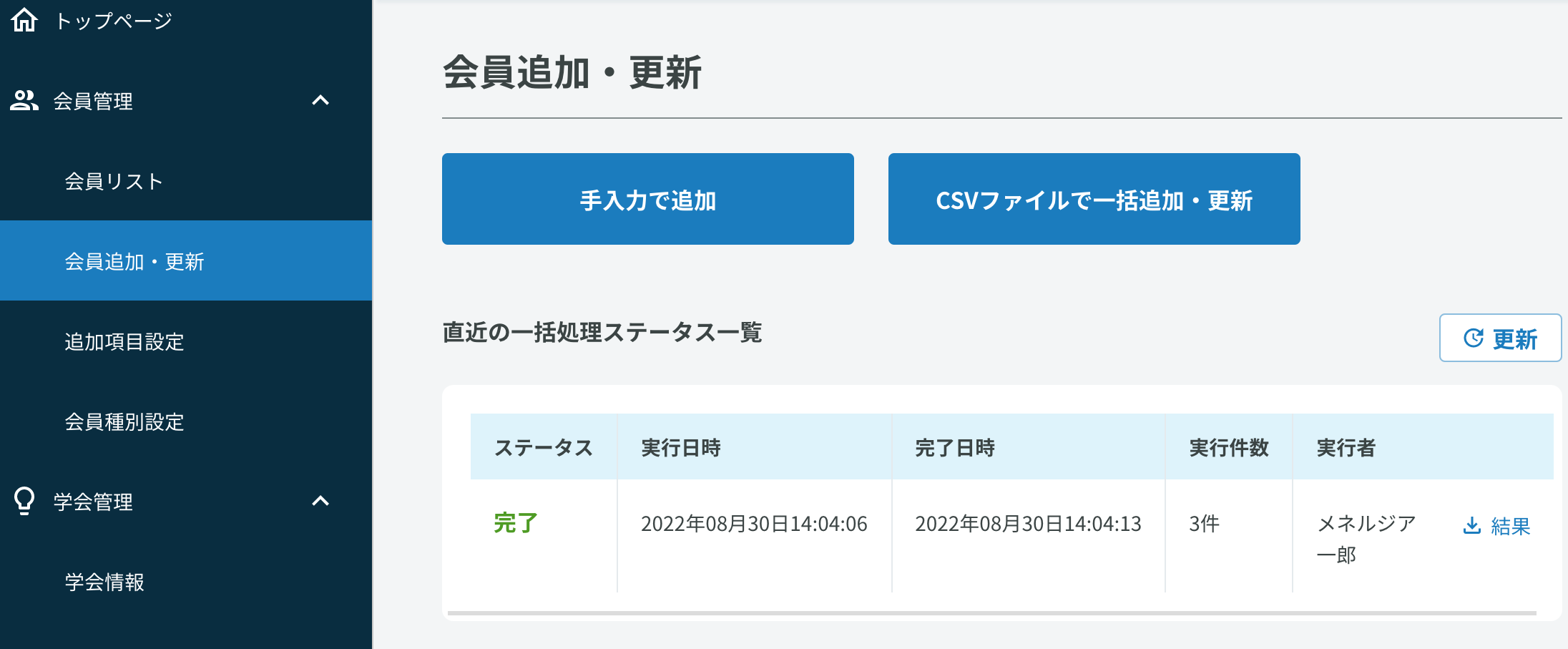
Task: Click the lightbulb icon for 学会管理
Action: (x=24, y=501)
